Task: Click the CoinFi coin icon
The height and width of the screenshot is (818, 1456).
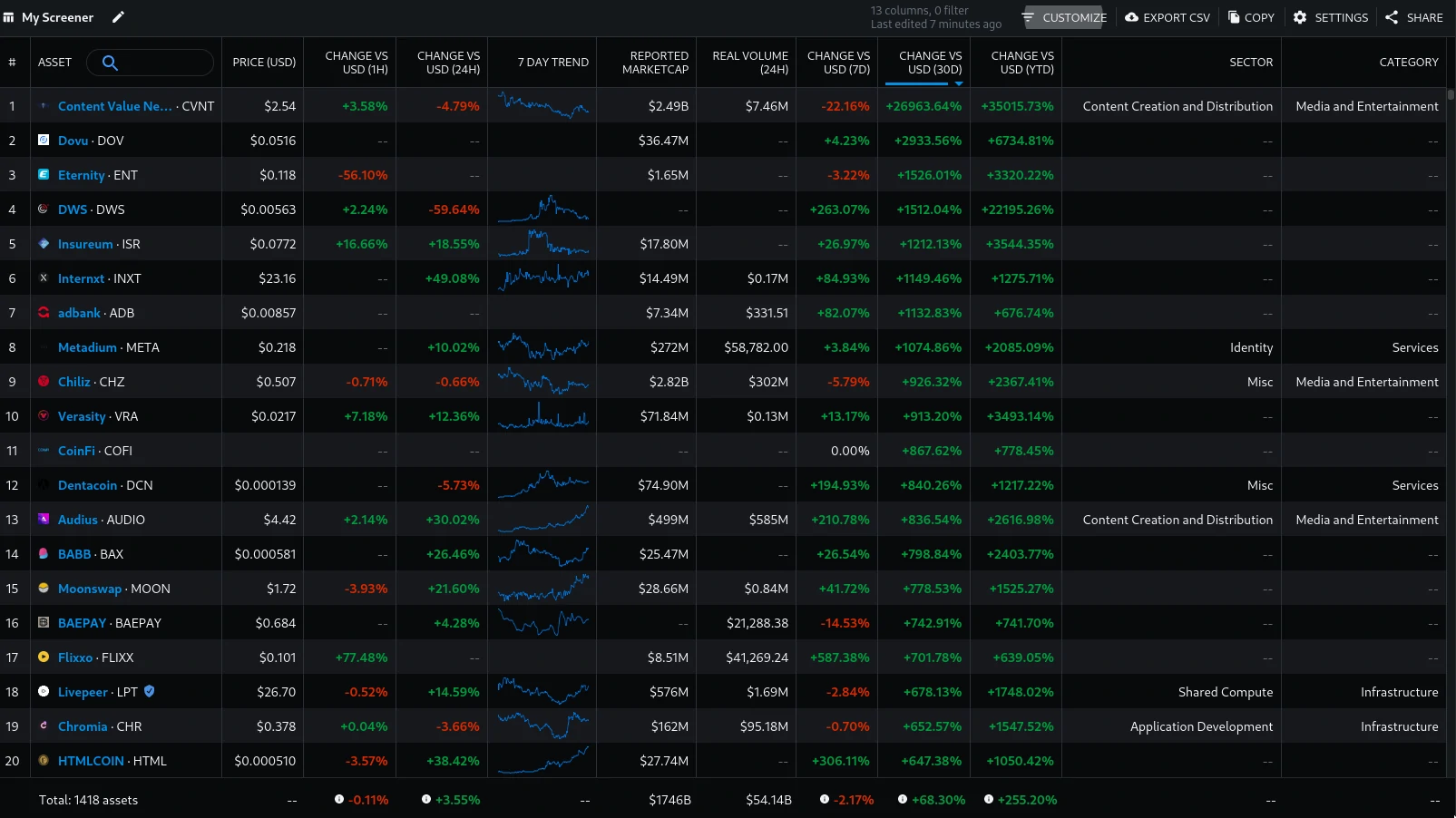Action: point(44,451)
